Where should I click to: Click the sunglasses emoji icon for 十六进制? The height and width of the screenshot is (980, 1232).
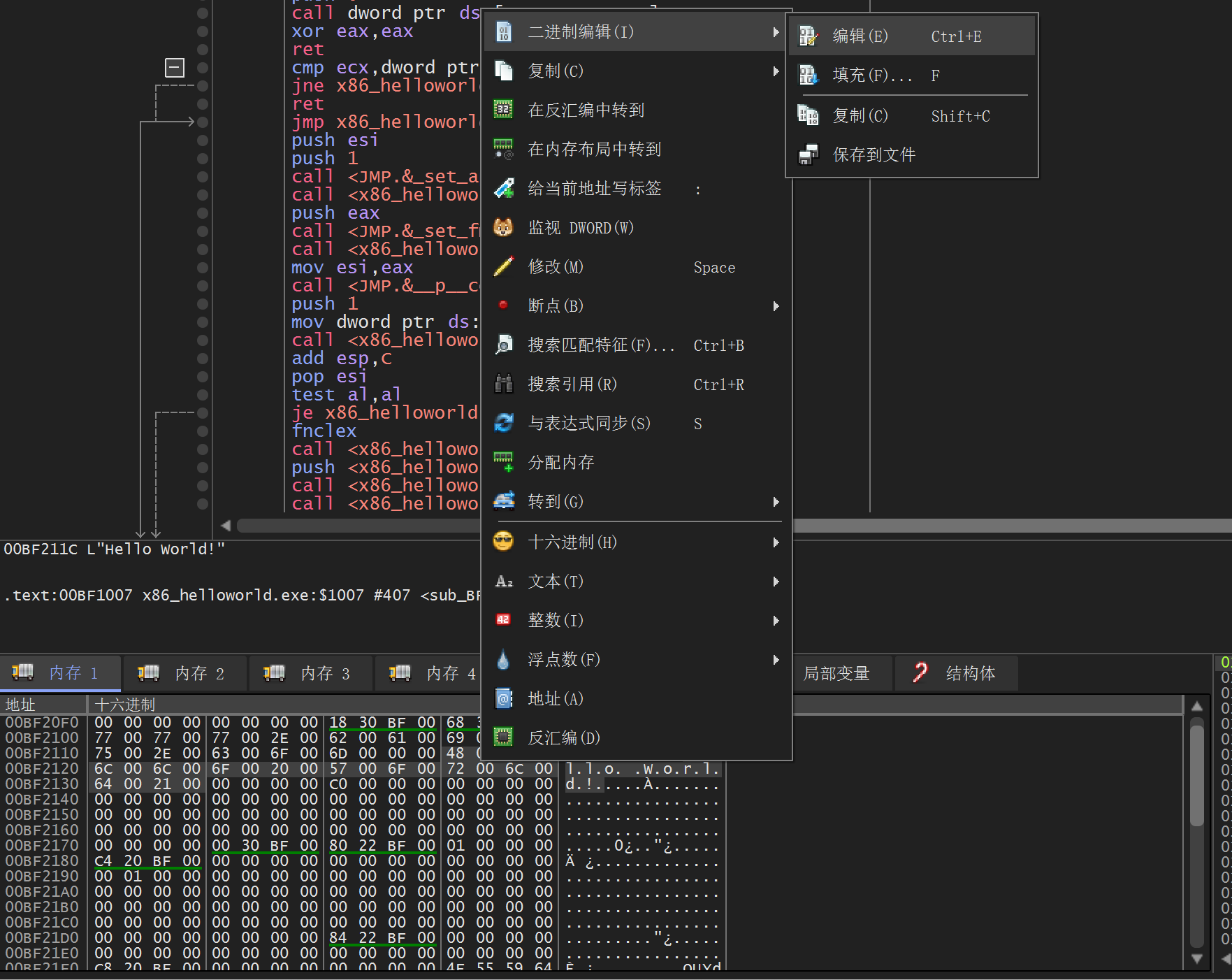coord(503,542)
